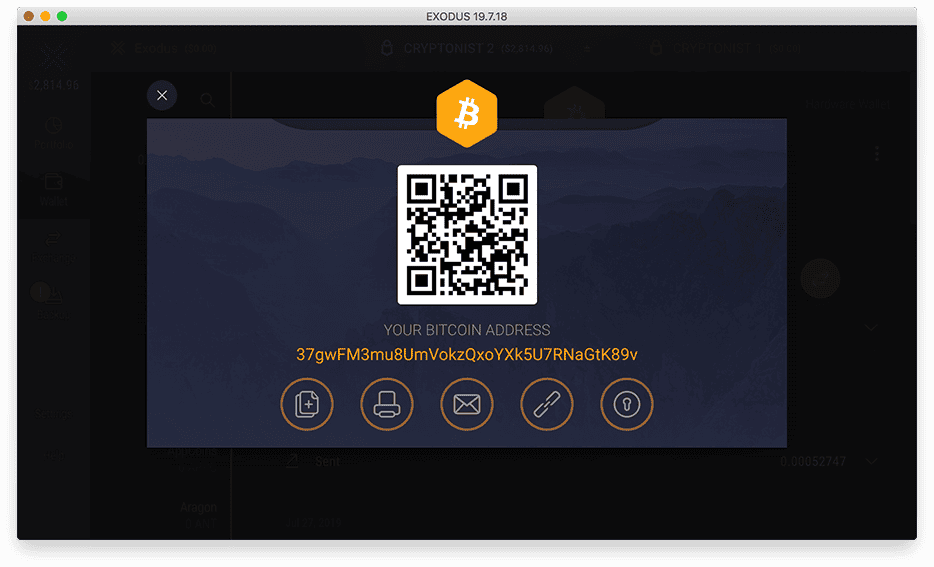Click the round send button behind dialog
934x567 pixels.
[820, 278]
